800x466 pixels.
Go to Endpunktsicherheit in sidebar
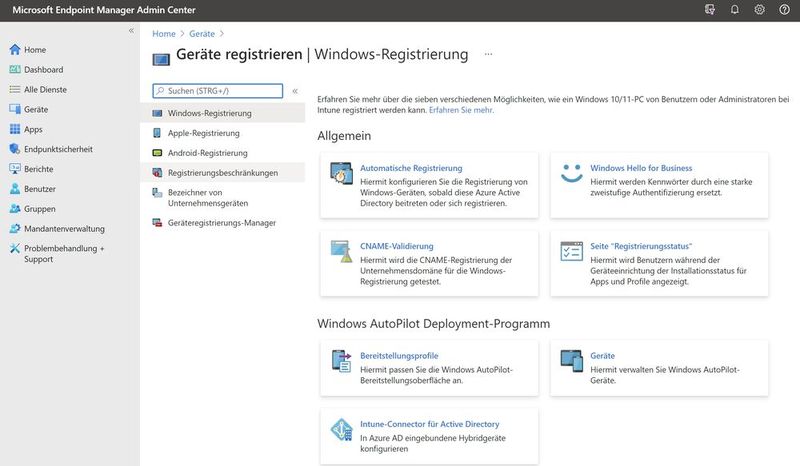tap(58, 149)
